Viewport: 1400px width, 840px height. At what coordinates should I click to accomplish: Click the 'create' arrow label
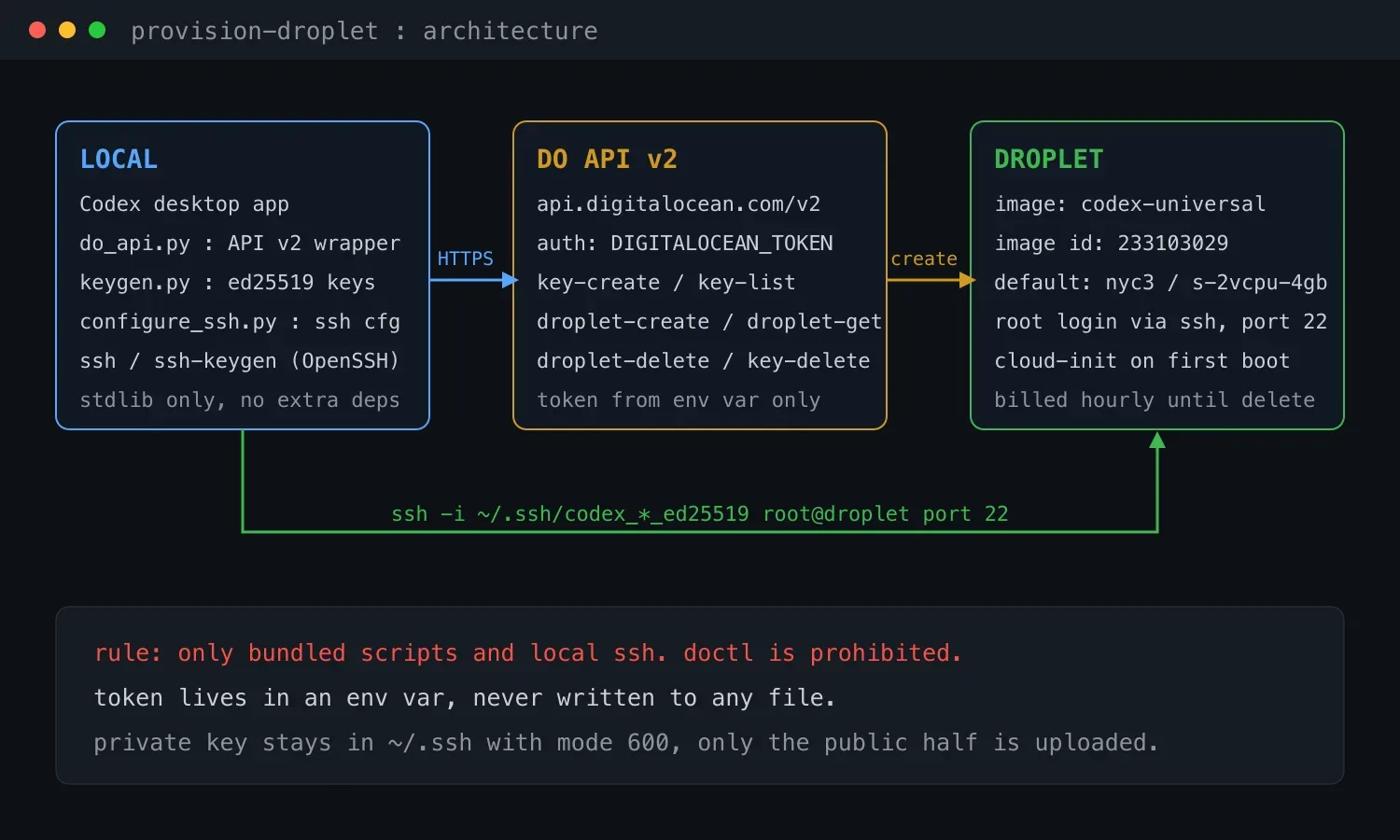click(x=924, y=259)
